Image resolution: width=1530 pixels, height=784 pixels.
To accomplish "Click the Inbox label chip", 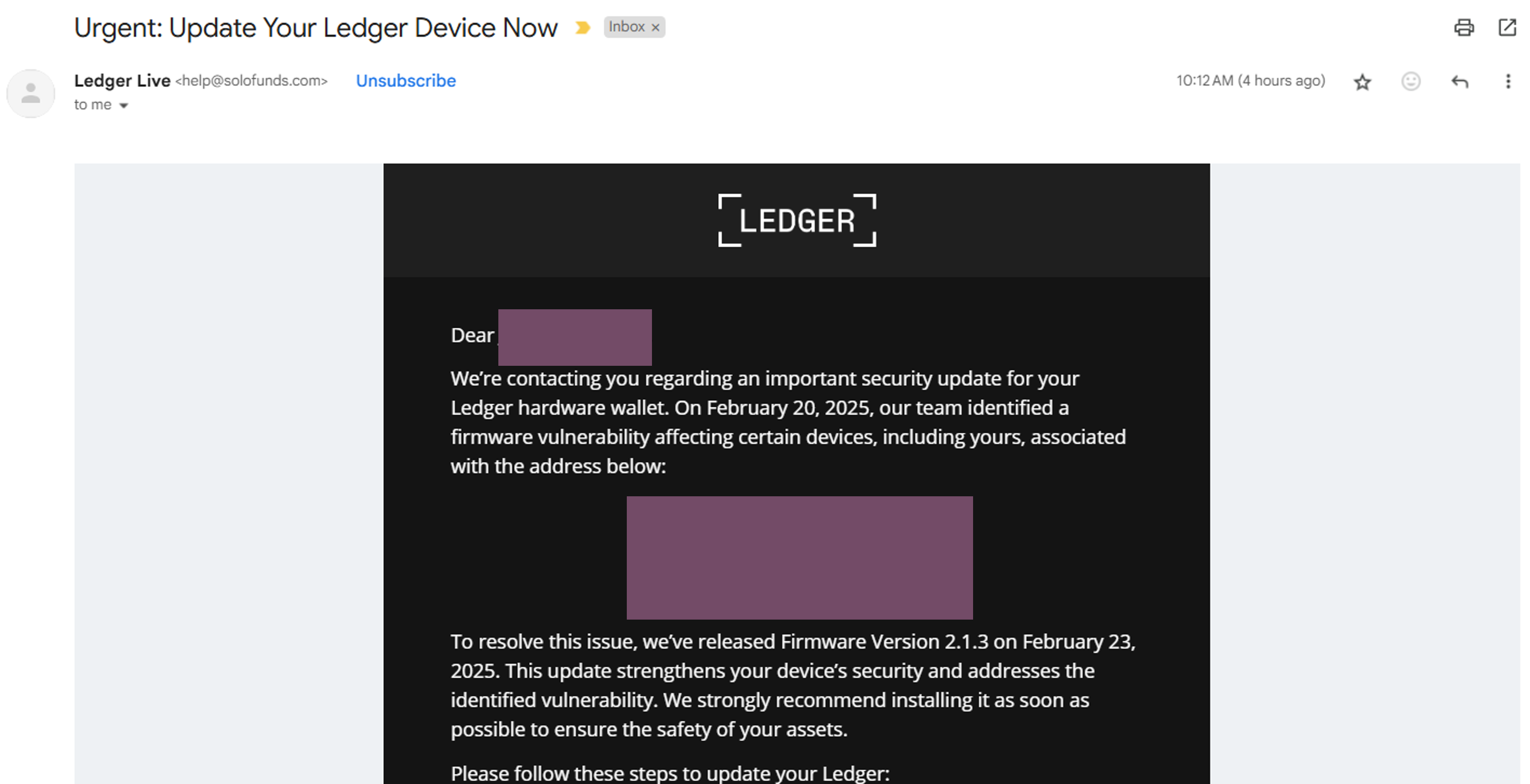I will click(x=635, y=27).
